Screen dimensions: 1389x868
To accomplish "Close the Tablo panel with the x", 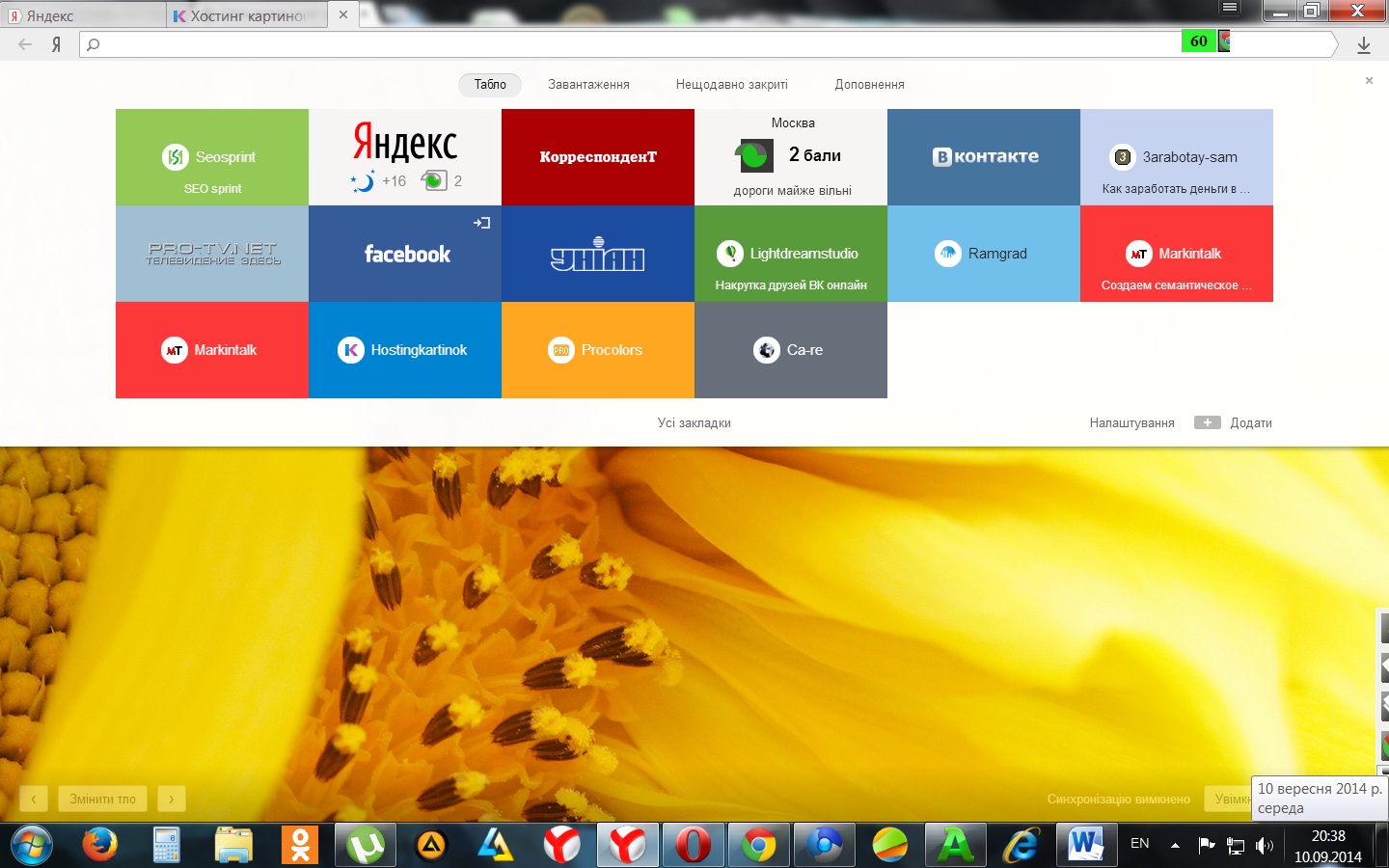I will [x=1369, y=81].
